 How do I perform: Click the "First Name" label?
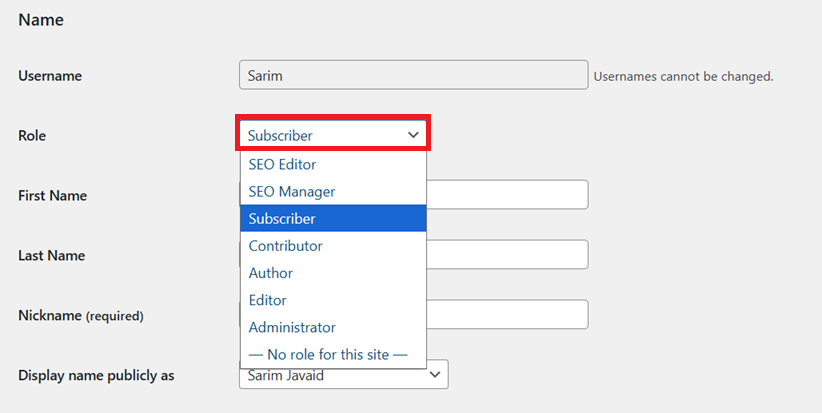click(x=52, y=195)
